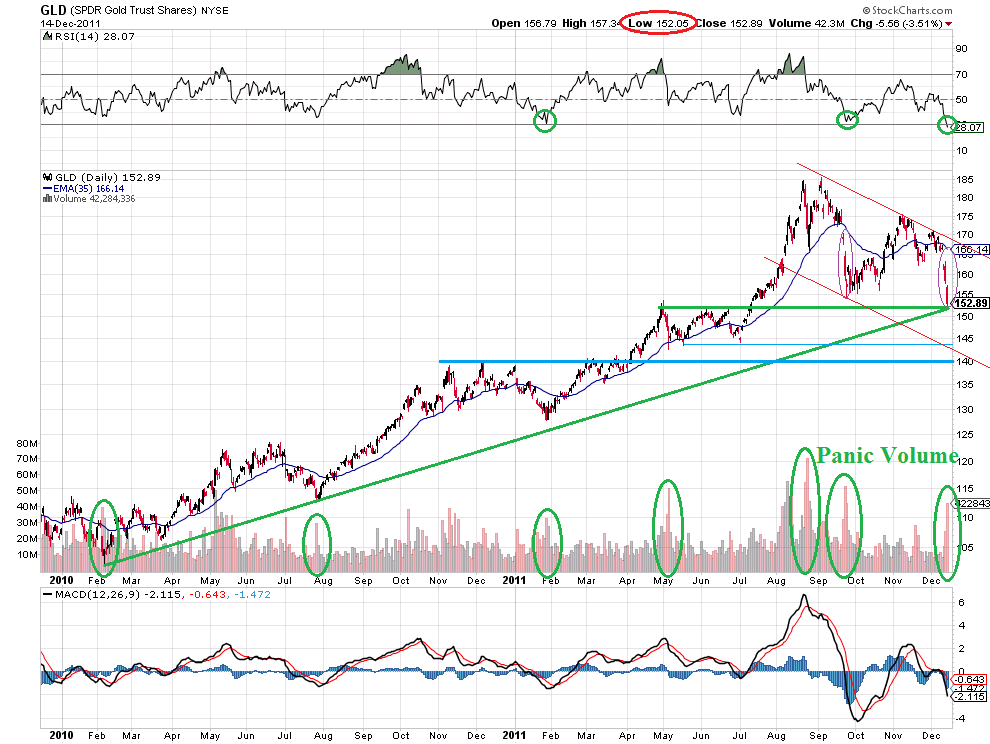
Task: Click the red -0.643 value in MACD legend
Action: pos(206,595)
